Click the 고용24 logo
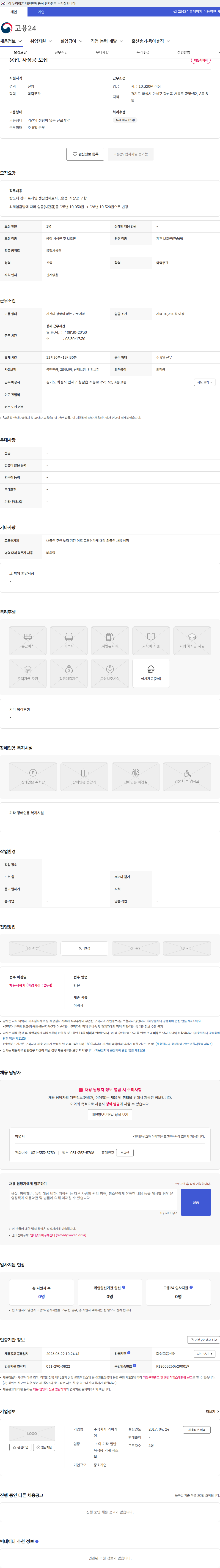This screenshot has height=1568, width=220. (18, 28)
